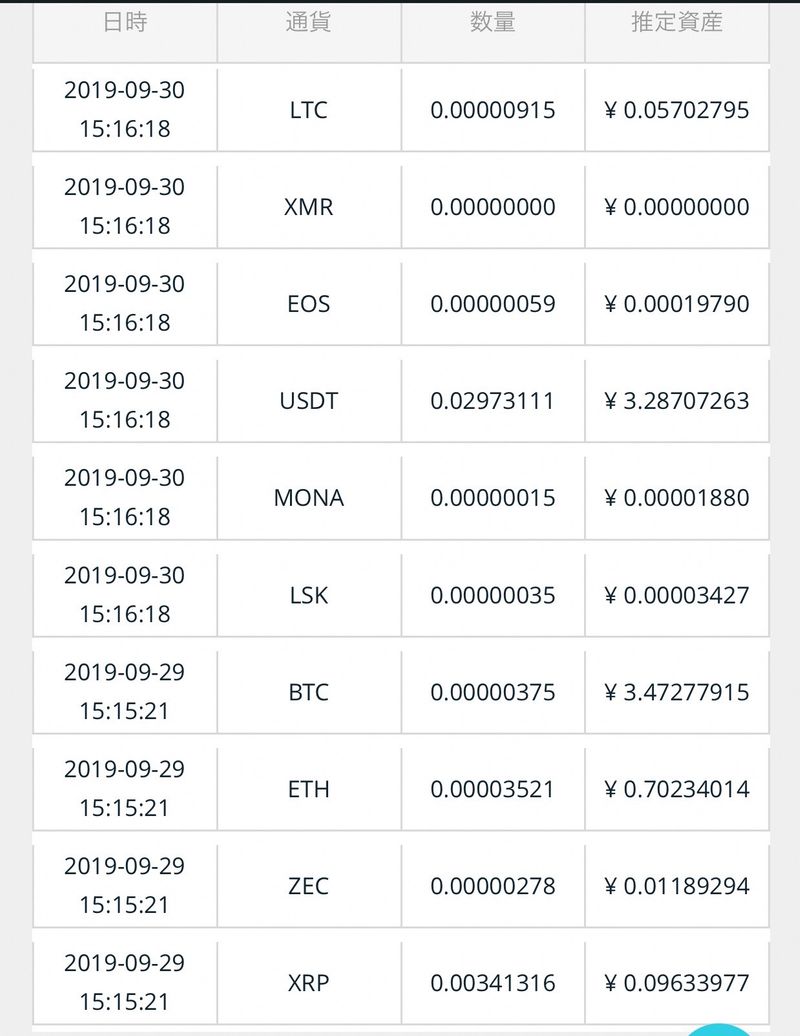Select the USDT currency cell
Screen dimensions: 800x1036
click(x=308, y=401)
